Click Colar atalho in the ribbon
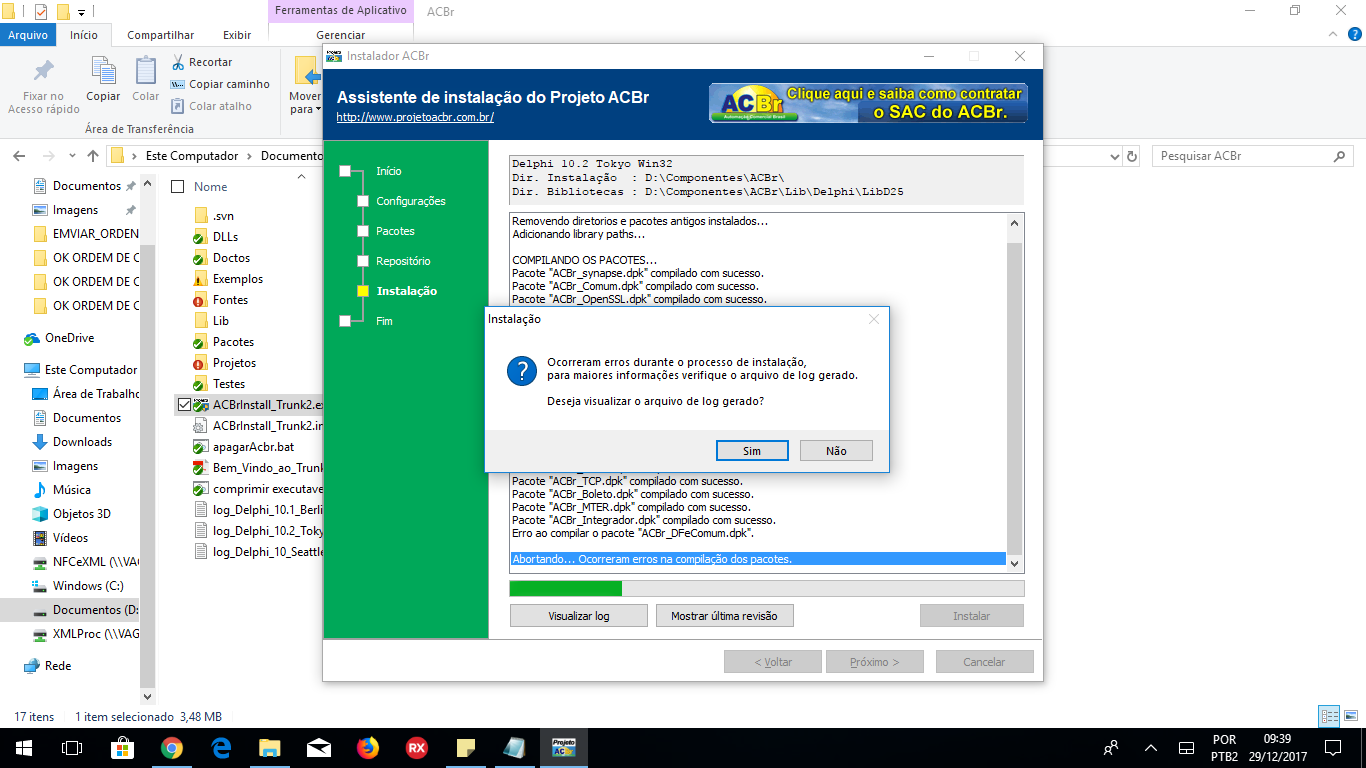The image size is (1366, 768). (211, 106)
